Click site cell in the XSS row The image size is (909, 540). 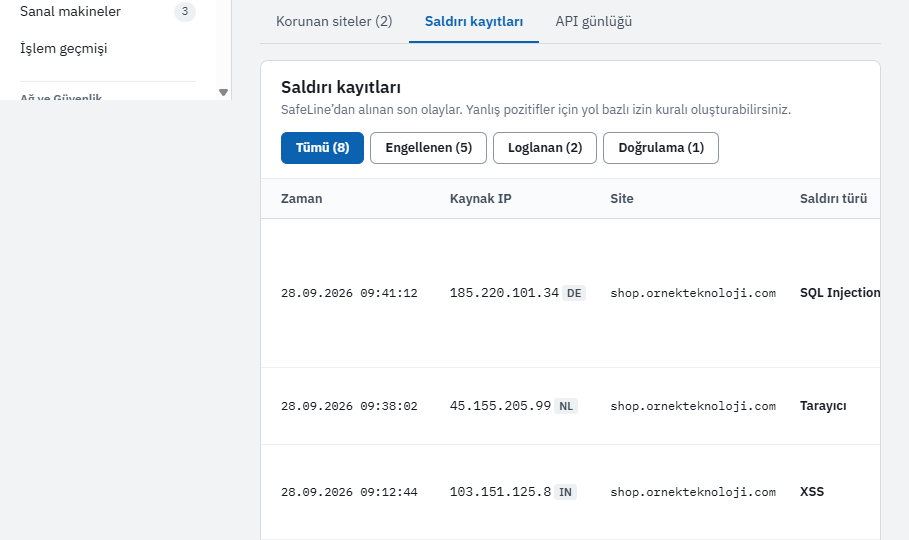pyautogui.click(x=693, y=492)
